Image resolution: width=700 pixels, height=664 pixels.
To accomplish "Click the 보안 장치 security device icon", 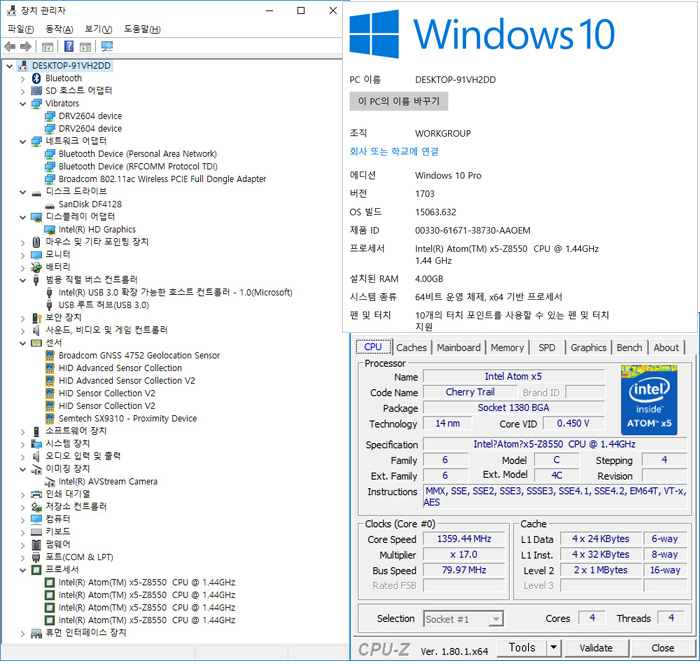I will tap(37, 317).
